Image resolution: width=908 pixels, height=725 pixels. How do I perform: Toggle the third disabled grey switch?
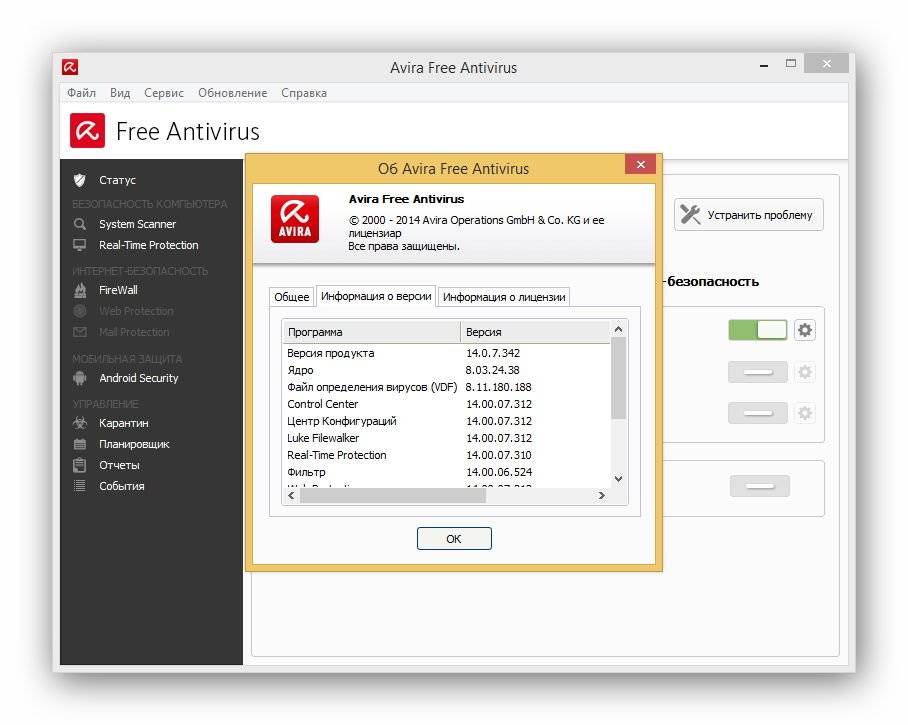point(757,413)
